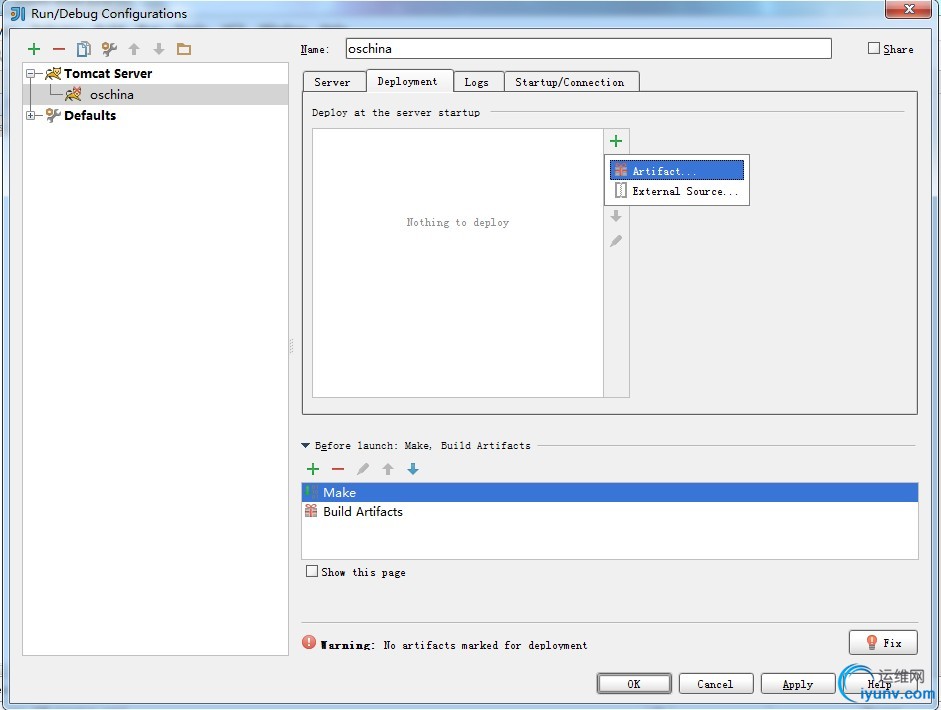This screenshot has height=710, width=941.
Task: Switch to the Server tab
Action: coord(332,82)
